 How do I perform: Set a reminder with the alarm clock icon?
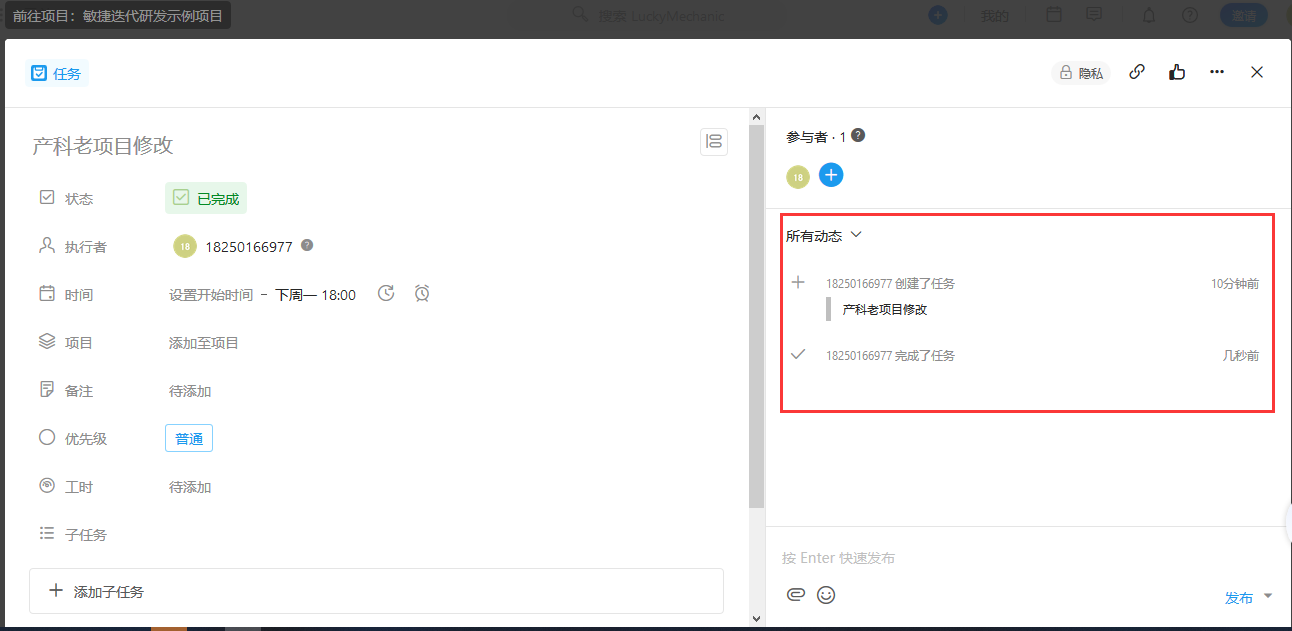[x=421, y=293]
